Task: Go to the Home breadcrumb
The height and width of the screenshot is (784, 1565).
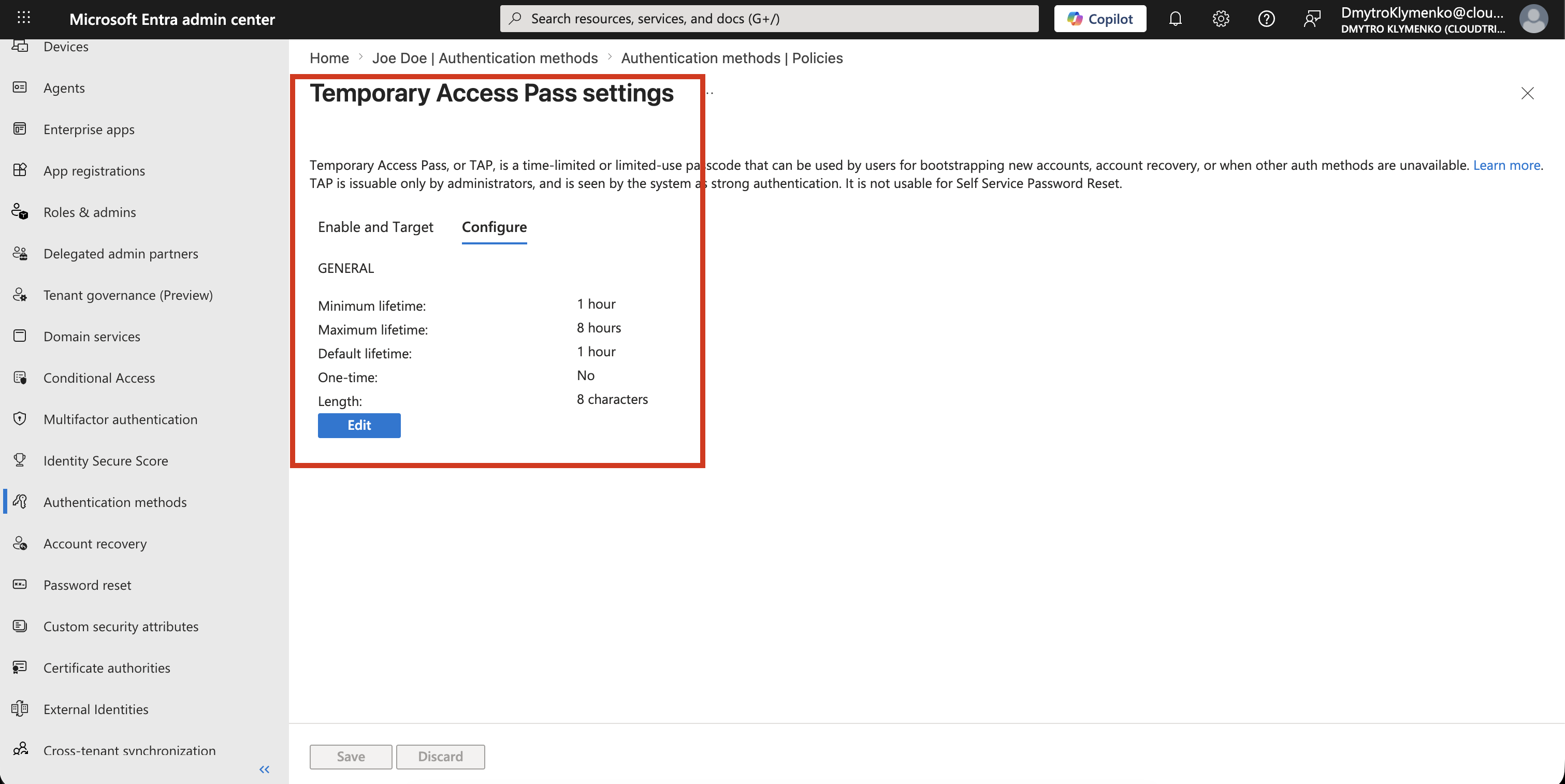Action: 329,57
